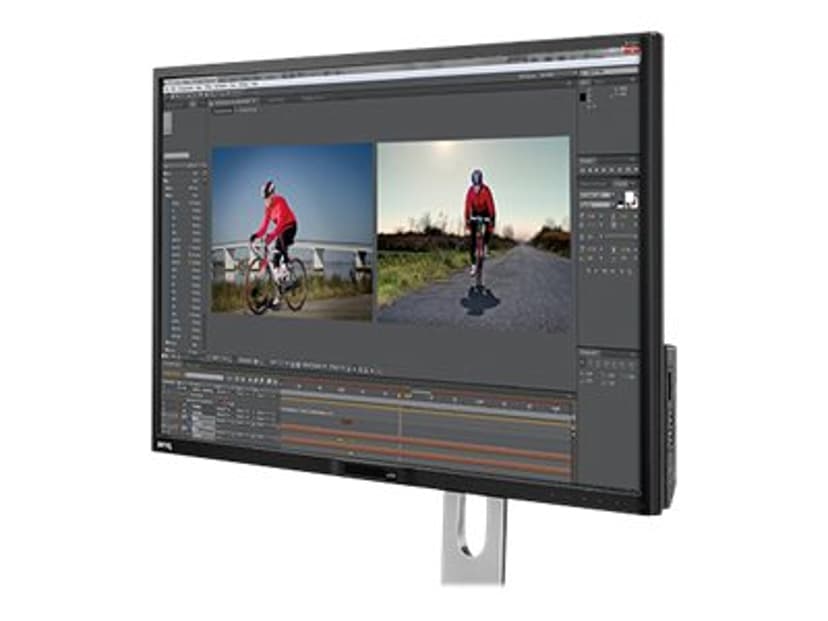Select the cyclist-by-railing image in viewer

[292, 231]
